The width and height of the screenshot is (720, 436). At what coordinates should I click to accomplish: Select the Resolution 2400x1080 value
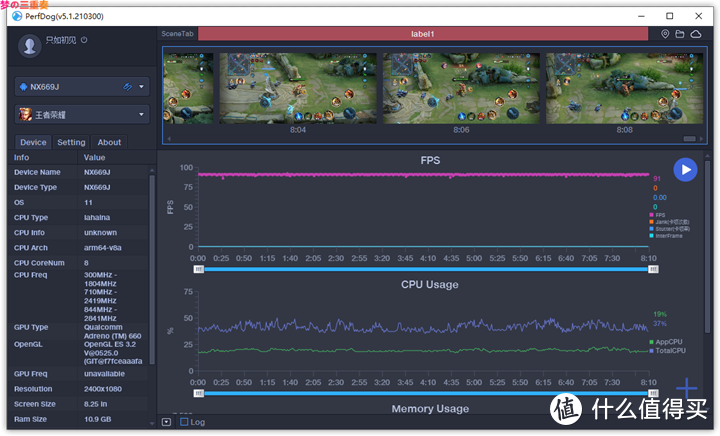tap(102, 389)
